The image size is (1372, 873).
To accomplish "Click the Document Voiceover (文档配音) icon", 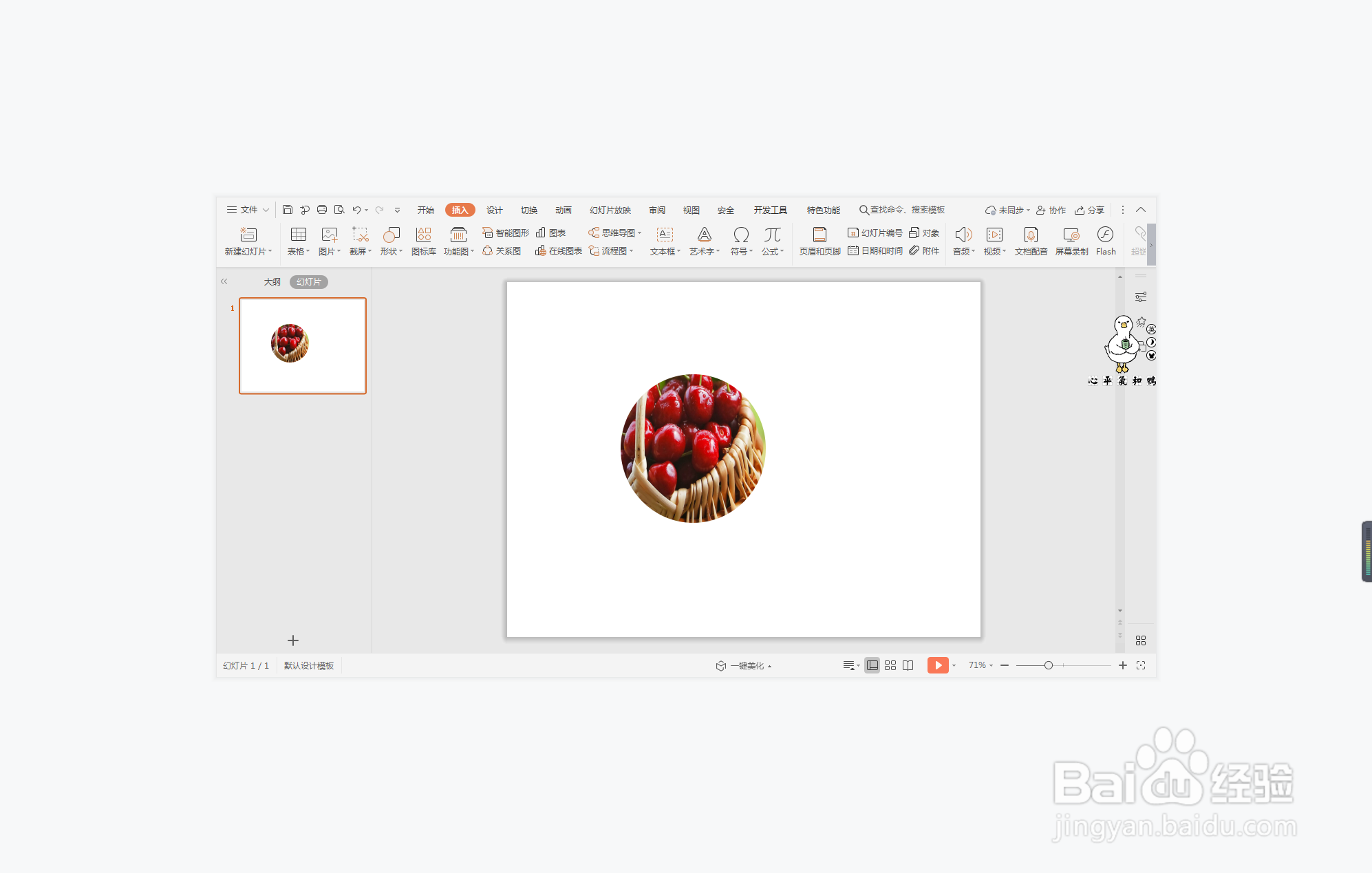I will (1030, 235).
